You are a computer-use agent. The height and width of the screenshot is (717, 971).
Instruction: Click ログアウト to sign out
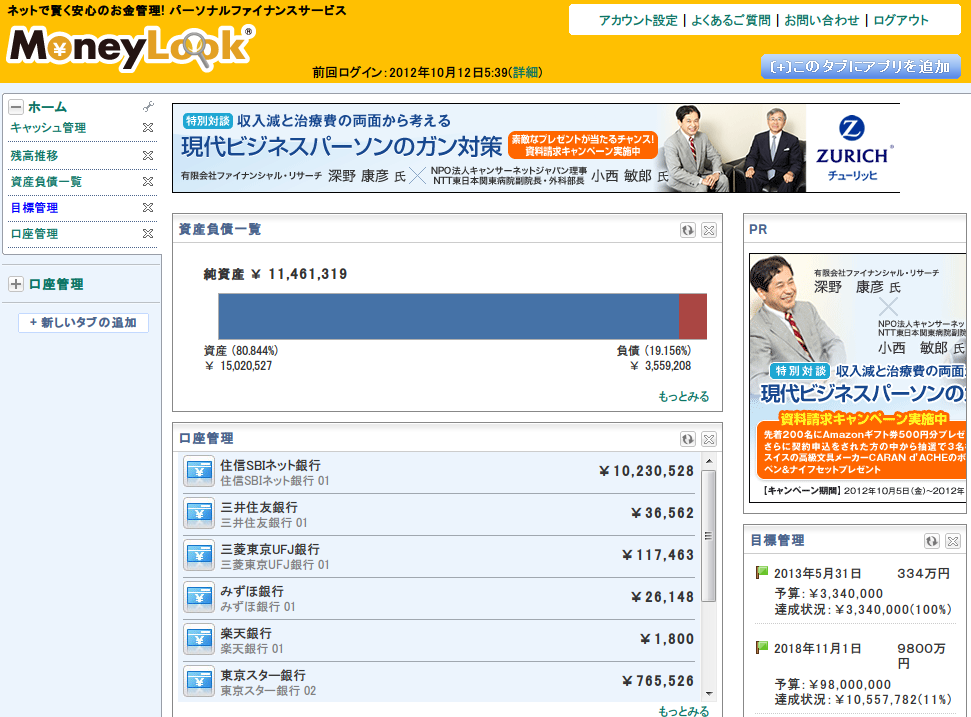pyautogui.click(x=901, y=20)
